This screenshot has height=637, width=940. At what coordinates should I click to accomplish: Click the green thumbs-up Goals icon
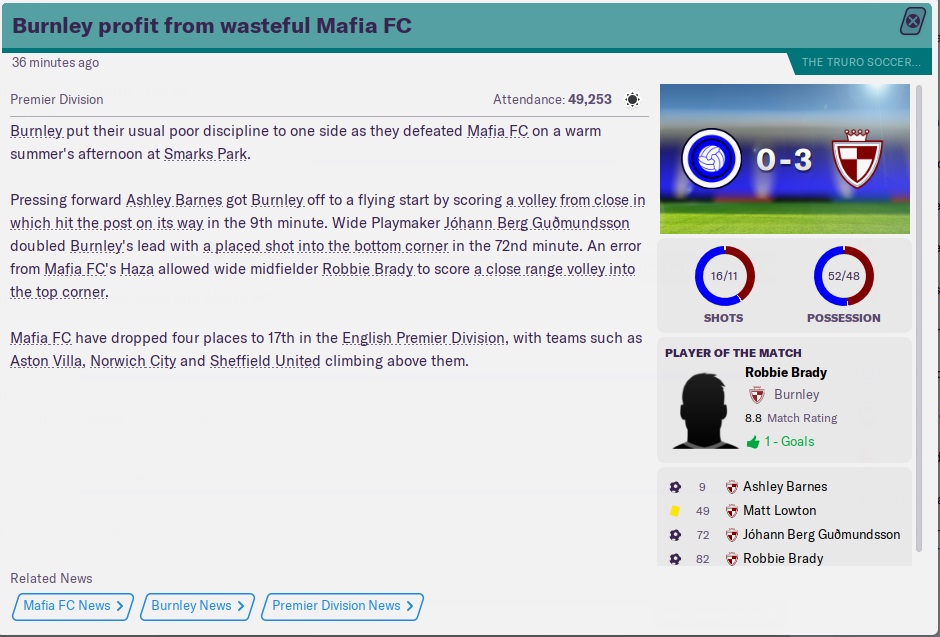click(753, 442)
